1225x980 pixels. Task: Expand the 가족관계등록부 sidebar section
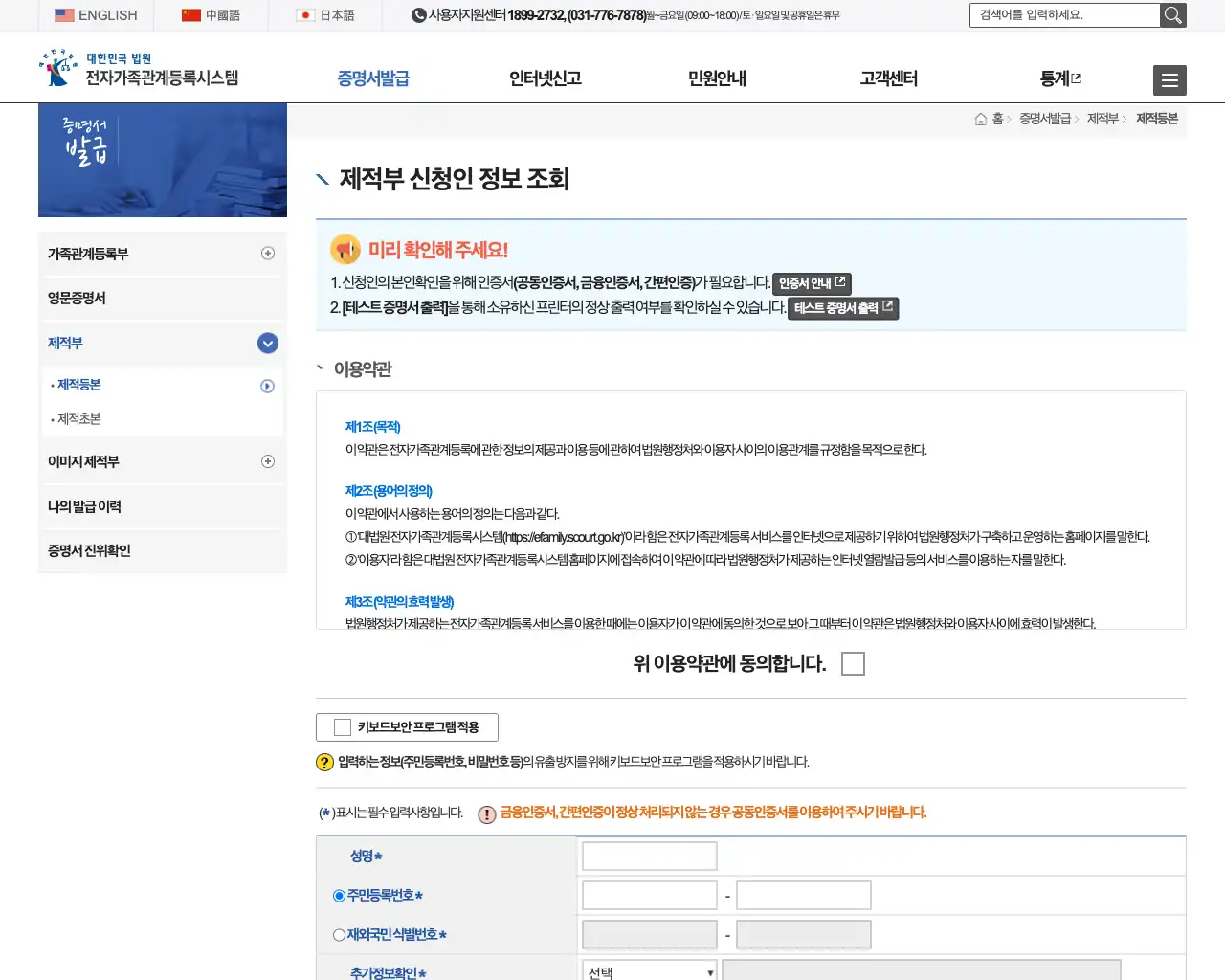click(x=268, y=253)
